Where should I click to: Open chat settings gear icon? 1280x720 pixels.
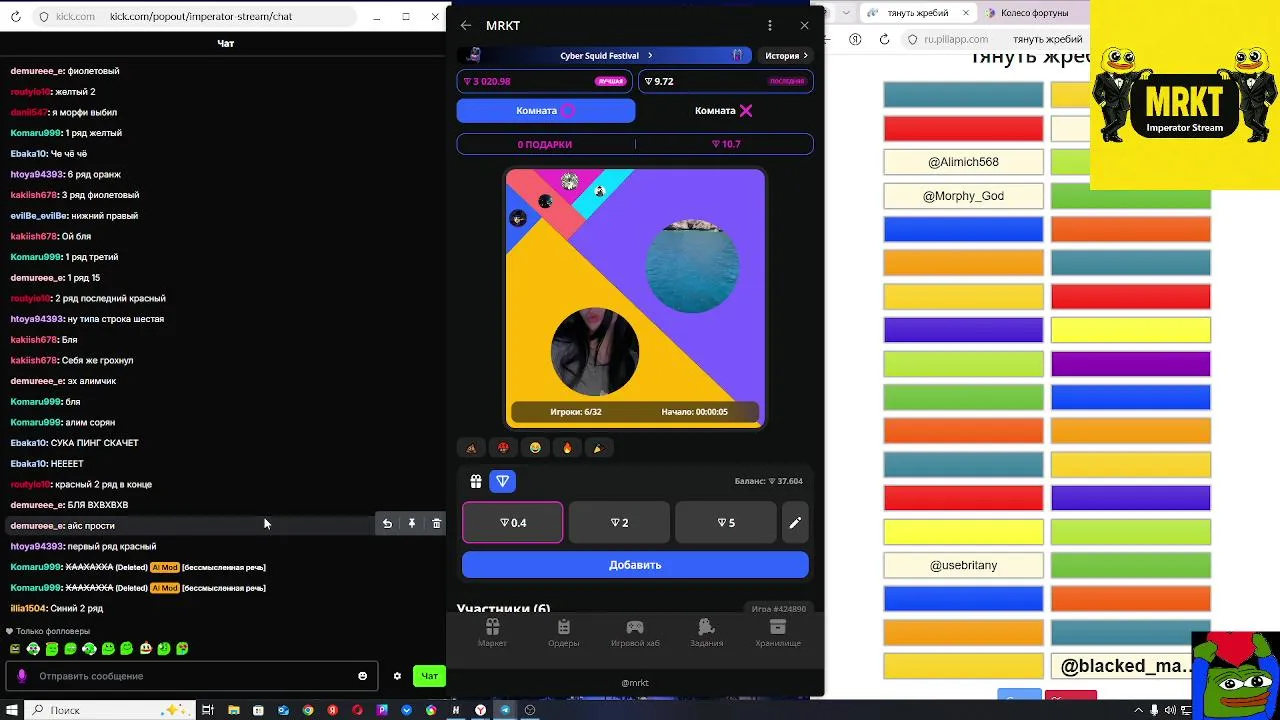click(397, 676)
